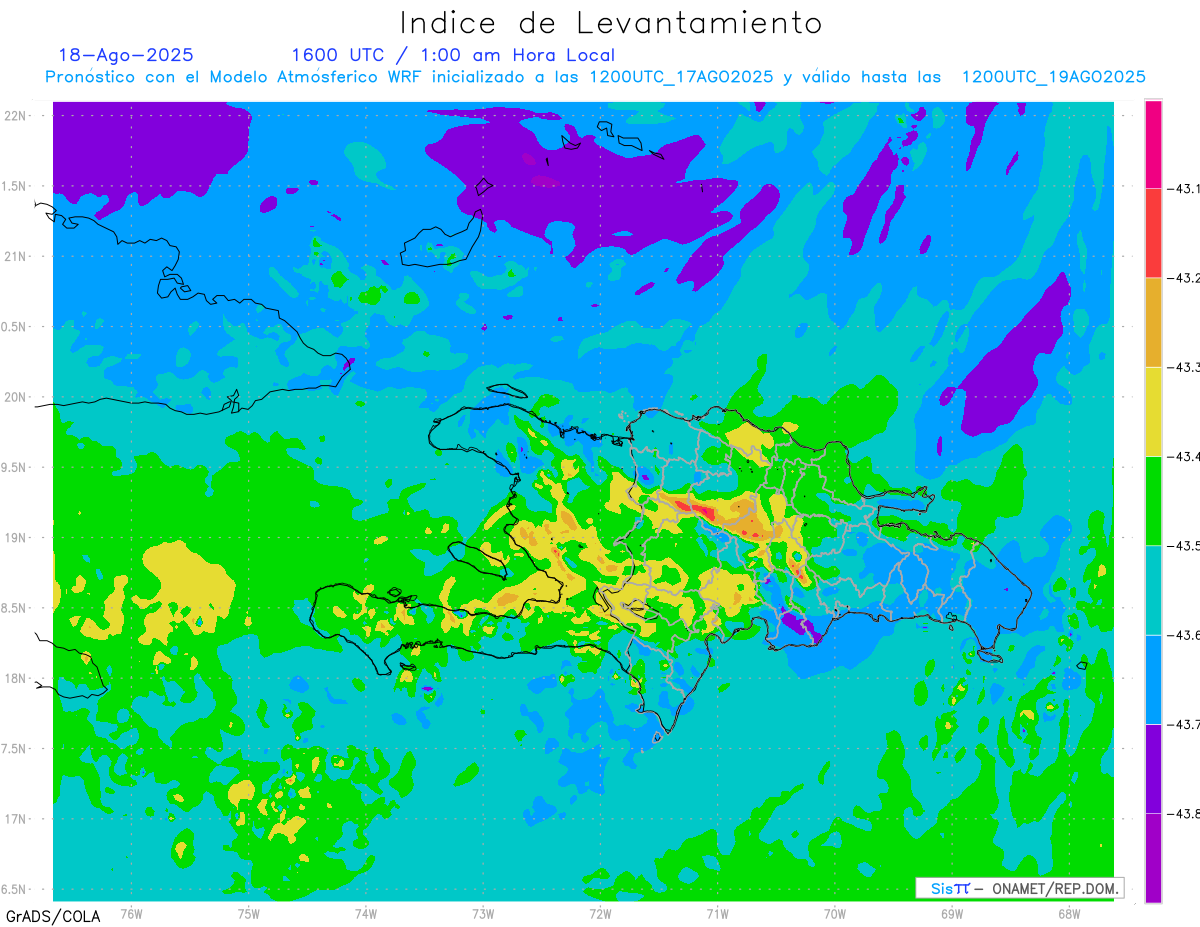Click legend value '-43.4'
Image resolution: width=1200 pixels, height=927 pixels.
pyautogui.click(x=1183, y=456)
